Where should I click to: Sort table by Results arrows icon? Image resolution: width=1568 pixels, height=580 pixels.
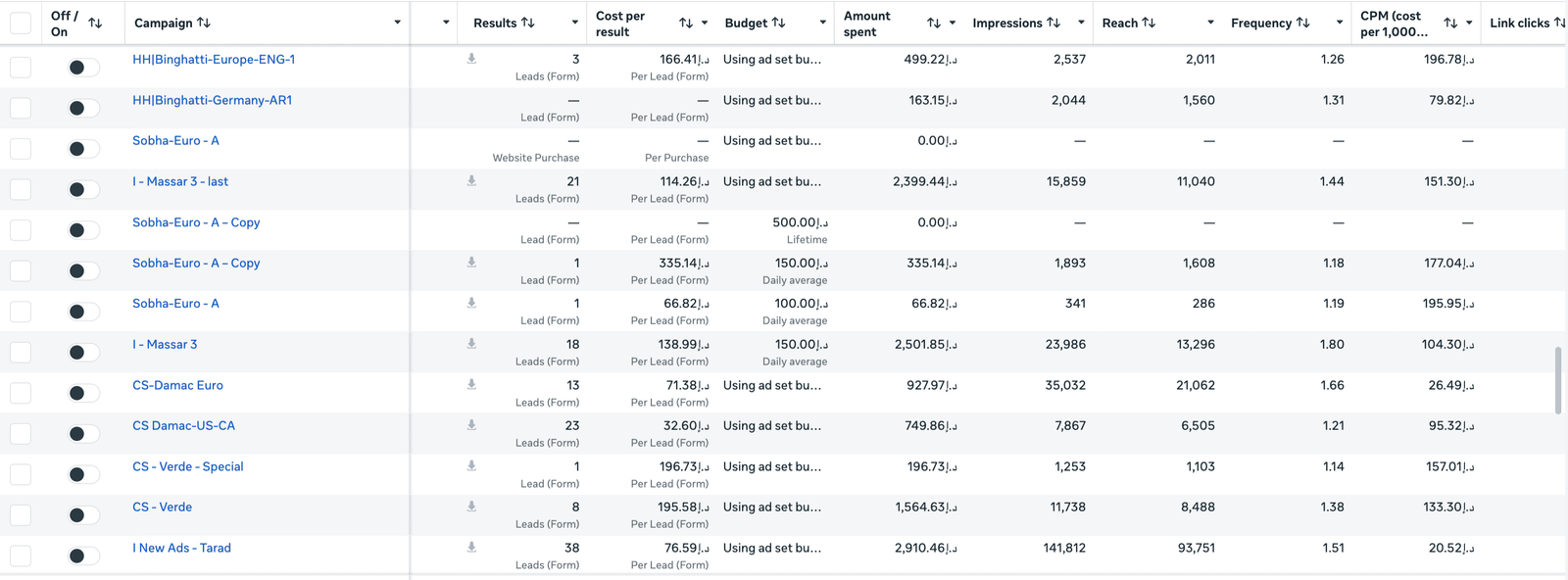(528, 23)
